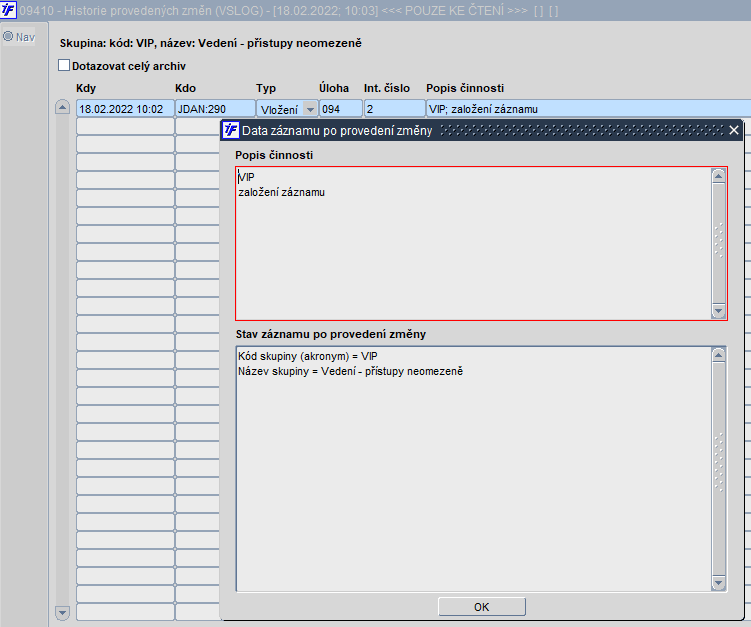Click scrollbar track of 'Popis činnosti' text area
The height and width of the screenshot is (627, 751).
[x=718, y=243]
